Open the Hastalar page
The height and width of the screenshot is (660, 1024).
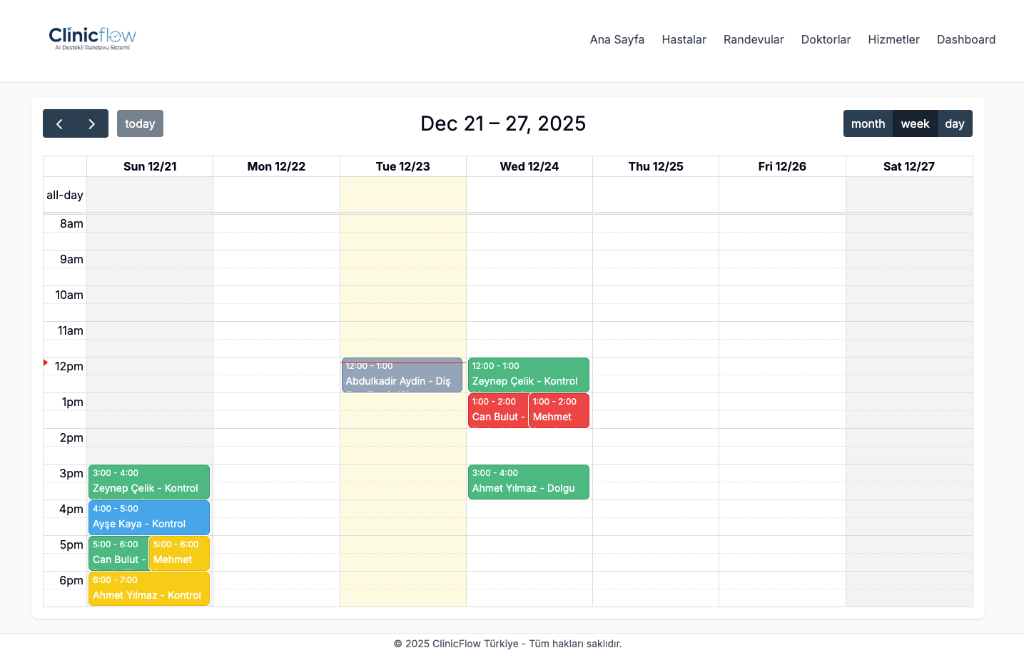pos(684,39)
